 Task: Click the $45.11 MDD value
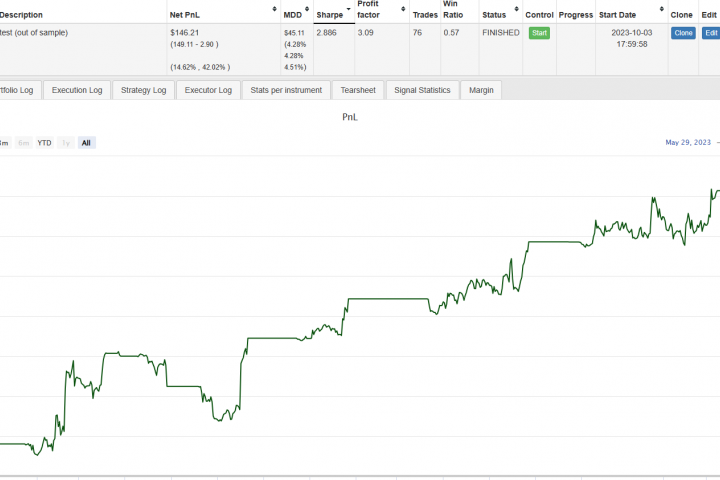(x=294, y=33)
